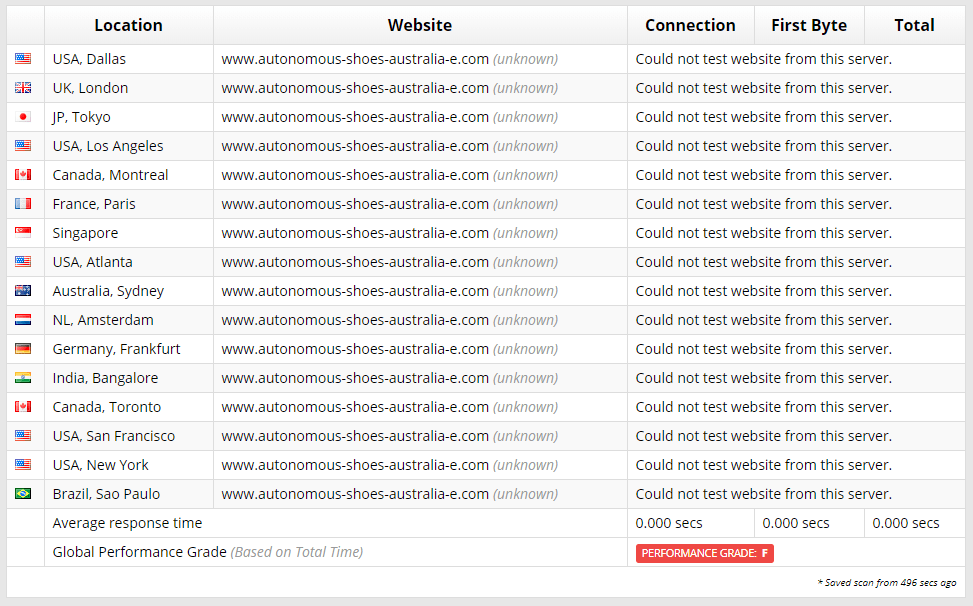
Task: Click the website URL in the Frankfurt row
Action: coord(355,349)
